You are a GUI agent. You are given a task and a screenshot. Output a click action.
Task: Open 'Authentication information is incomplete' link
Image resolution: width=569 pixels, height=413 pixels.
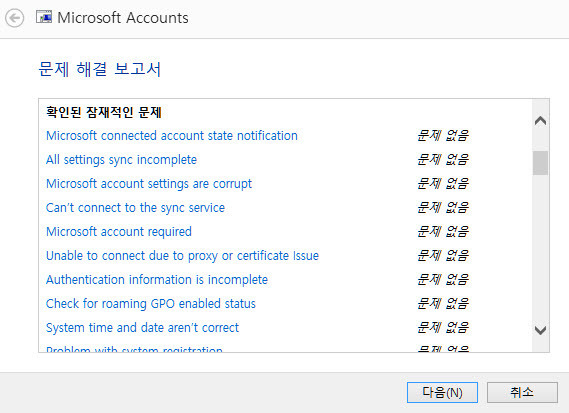pyautogui.click(x=157, y=279)
